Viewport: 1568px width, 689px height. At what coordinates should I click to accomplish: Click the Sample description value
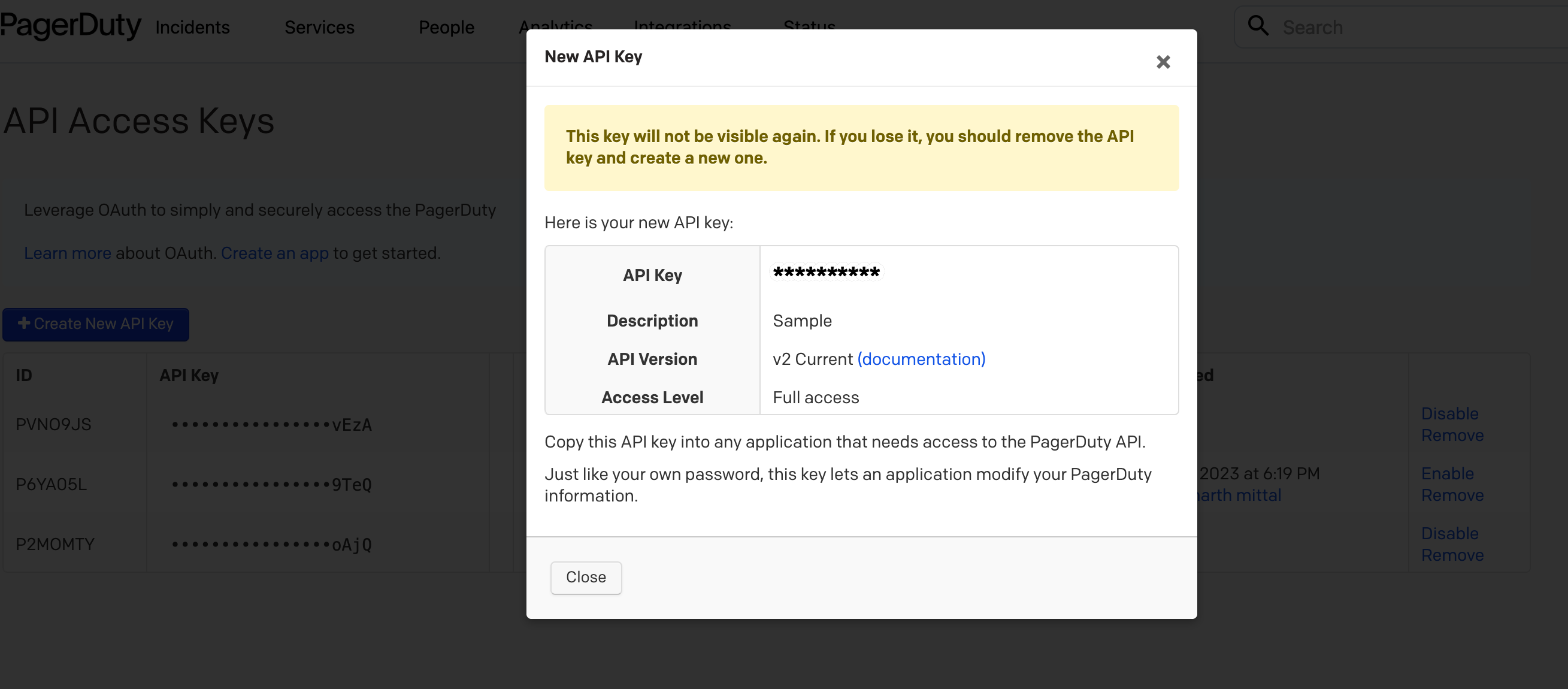[x=801, y=321]
